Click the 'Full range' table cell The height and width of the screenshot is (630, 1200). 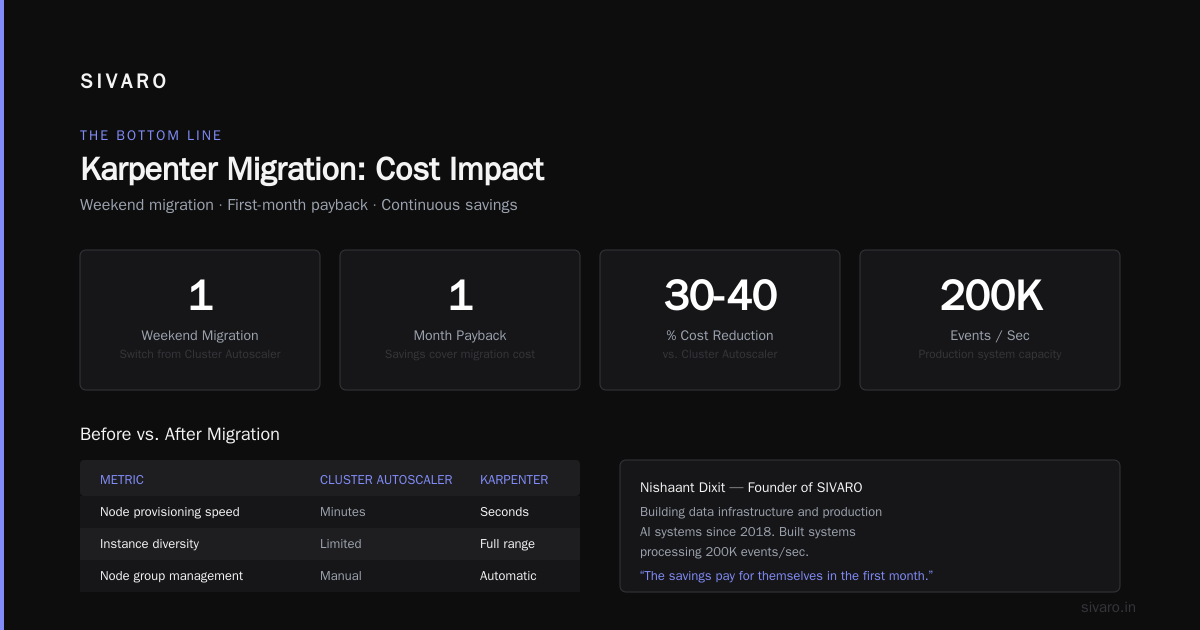507,544
